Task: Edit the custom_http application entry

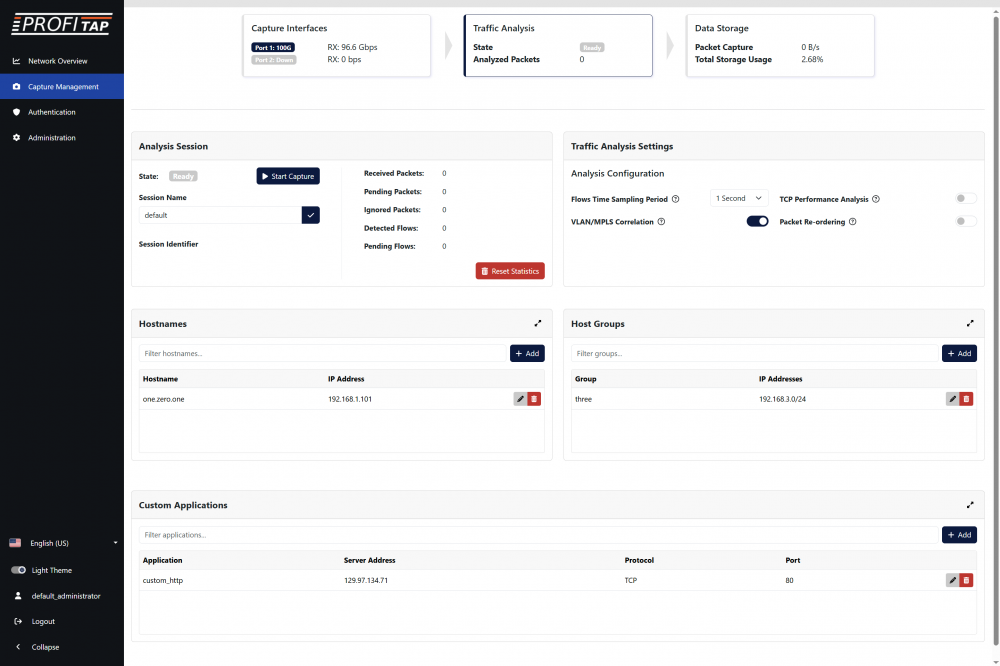Action: click(952, 580)
